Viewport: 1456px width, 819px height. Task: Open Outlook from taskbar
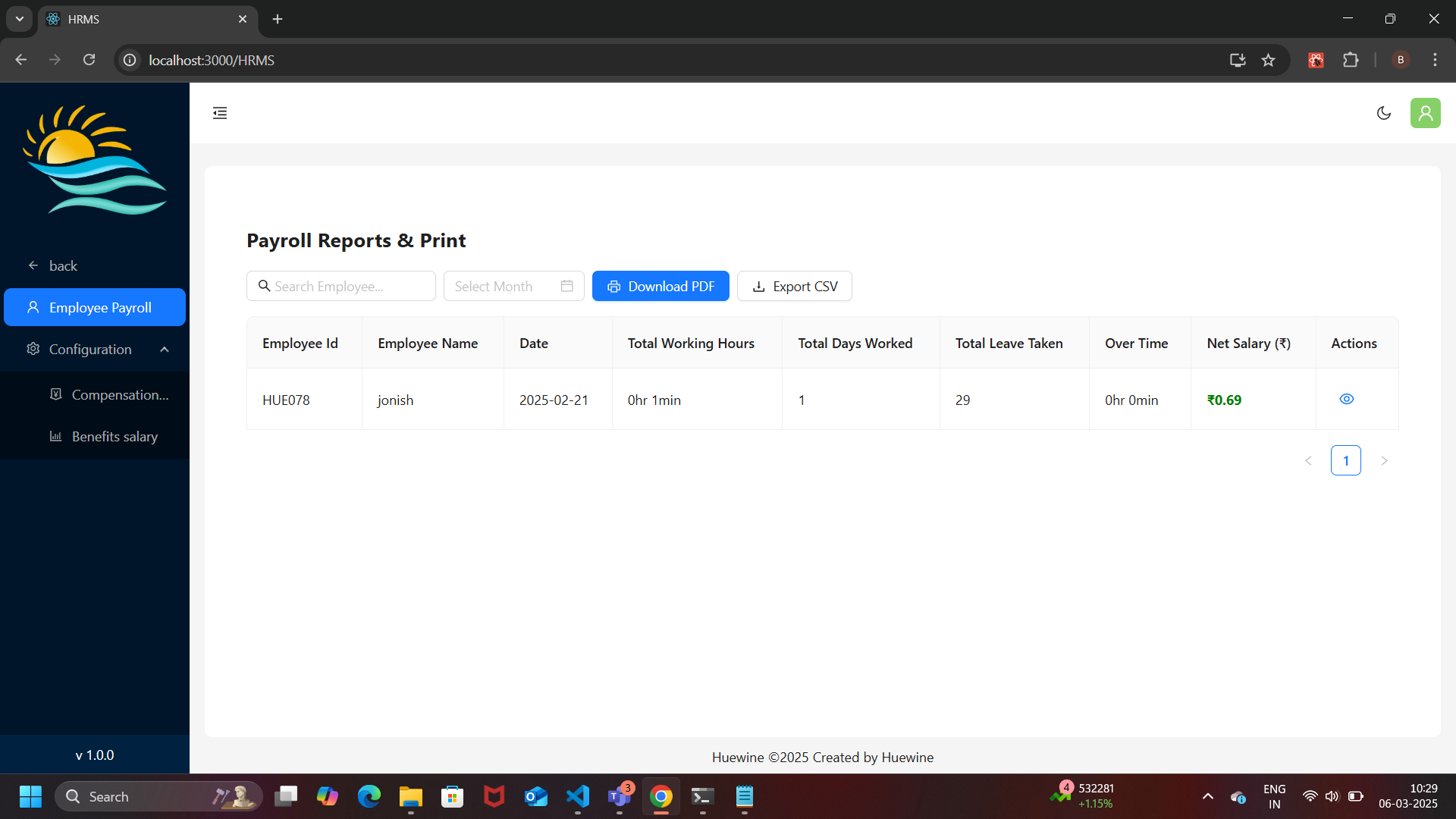(x=536, y=796)
